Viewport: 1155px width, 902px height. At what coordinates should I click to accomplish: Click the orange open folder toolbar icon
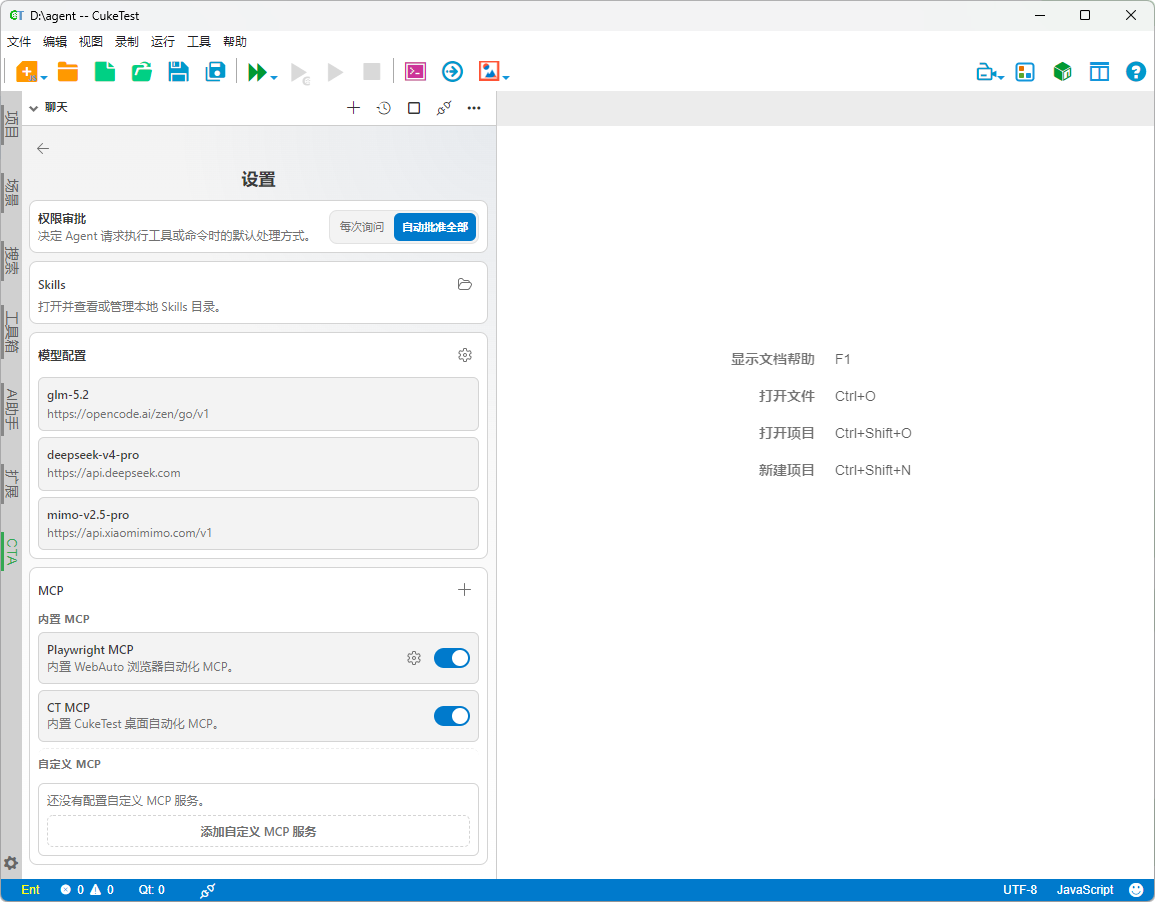68,71
